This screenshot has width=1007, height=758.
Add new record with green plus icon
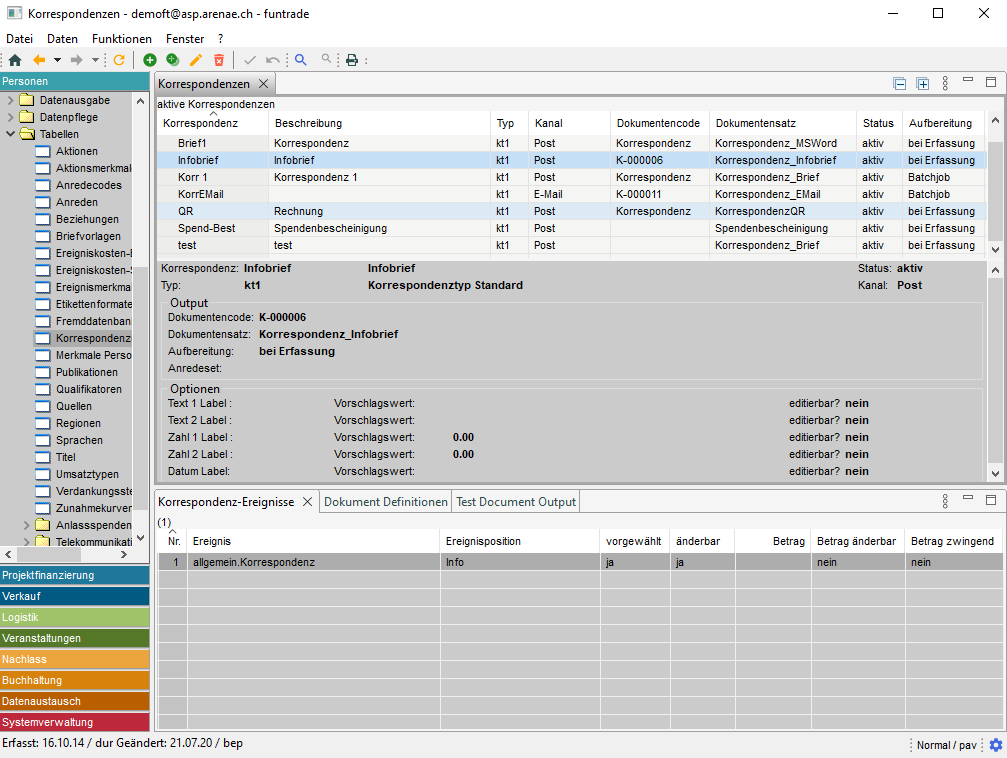pyautogui.click(x=150, y=60)
